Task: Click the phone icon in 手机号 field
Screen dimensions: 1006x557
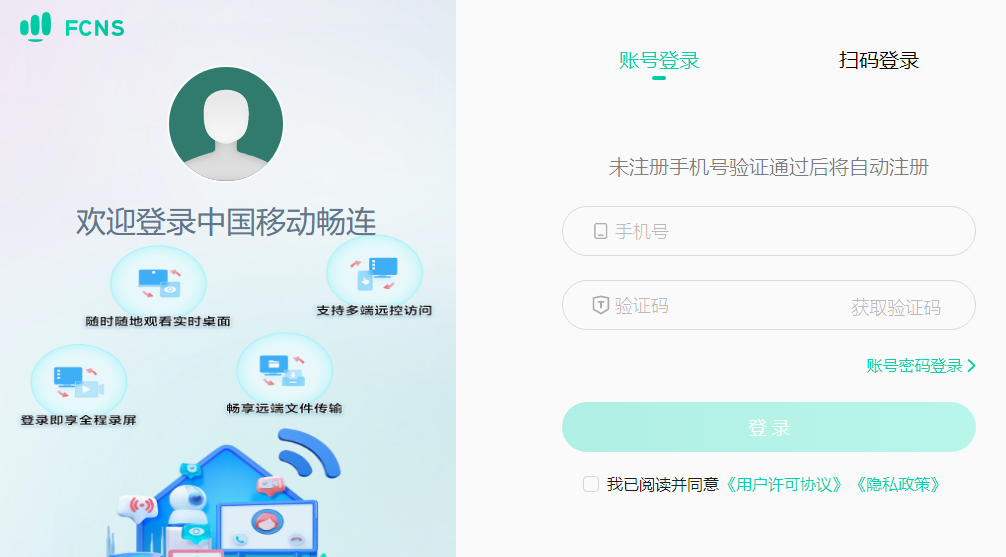Action: point(601,231)
